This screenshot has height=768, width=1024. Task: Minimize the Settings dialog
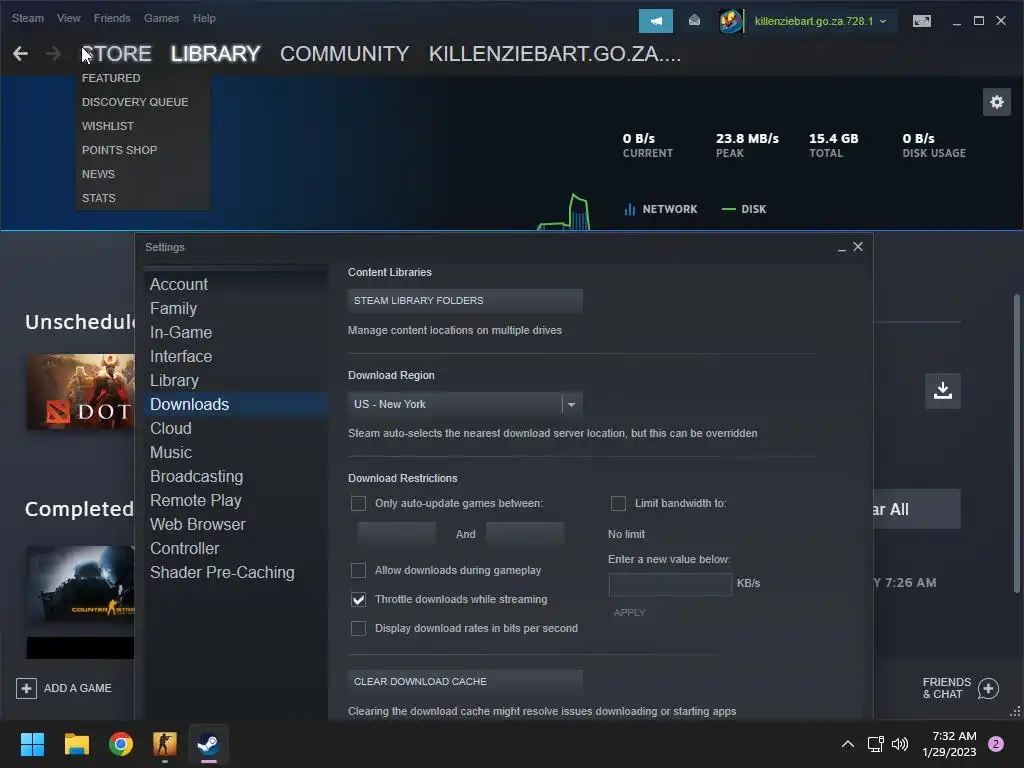point(841,248)
